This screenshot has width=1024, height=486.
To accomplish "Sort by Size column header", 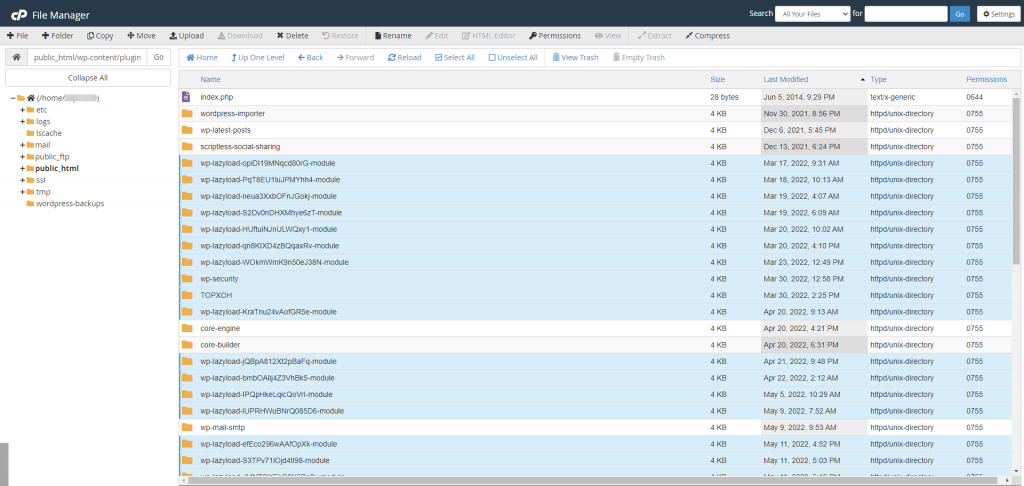I will 717,80.
